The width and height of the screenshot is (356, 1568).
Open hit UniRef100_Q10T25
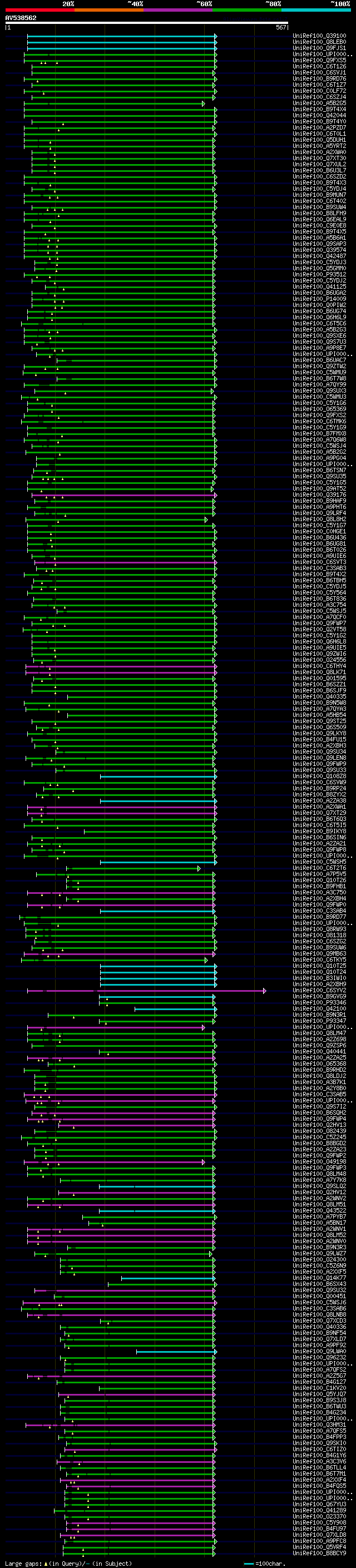point(319,966)
